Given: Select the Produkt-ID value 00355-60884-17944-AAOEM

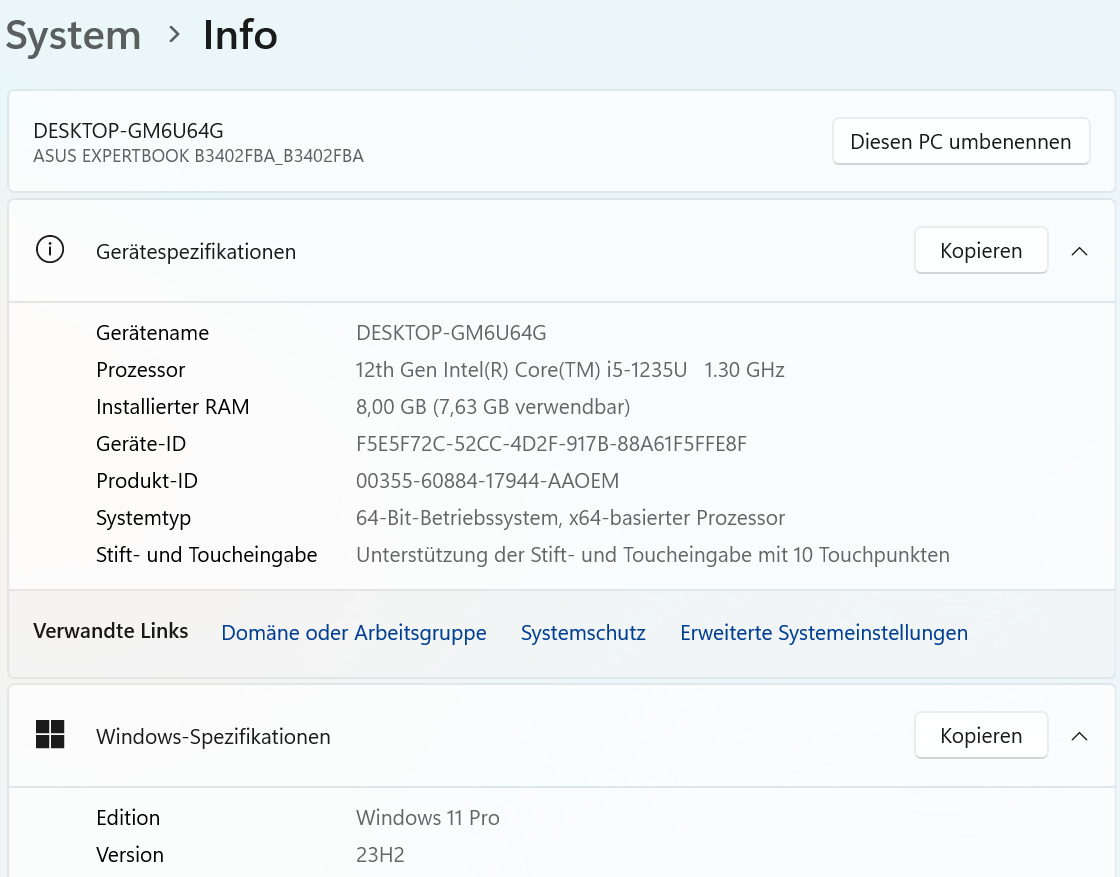Looking at the screenshot, I should point(487,481).
